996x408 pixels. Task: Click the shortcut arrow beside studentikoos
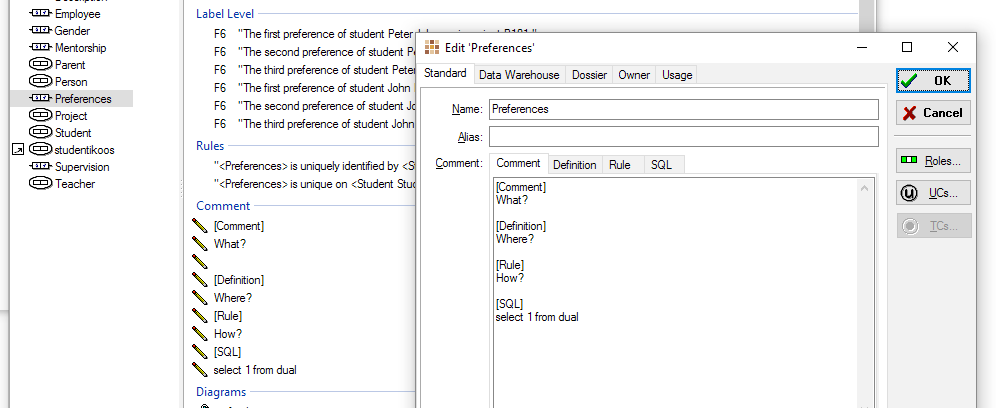[x=17, y=150]
